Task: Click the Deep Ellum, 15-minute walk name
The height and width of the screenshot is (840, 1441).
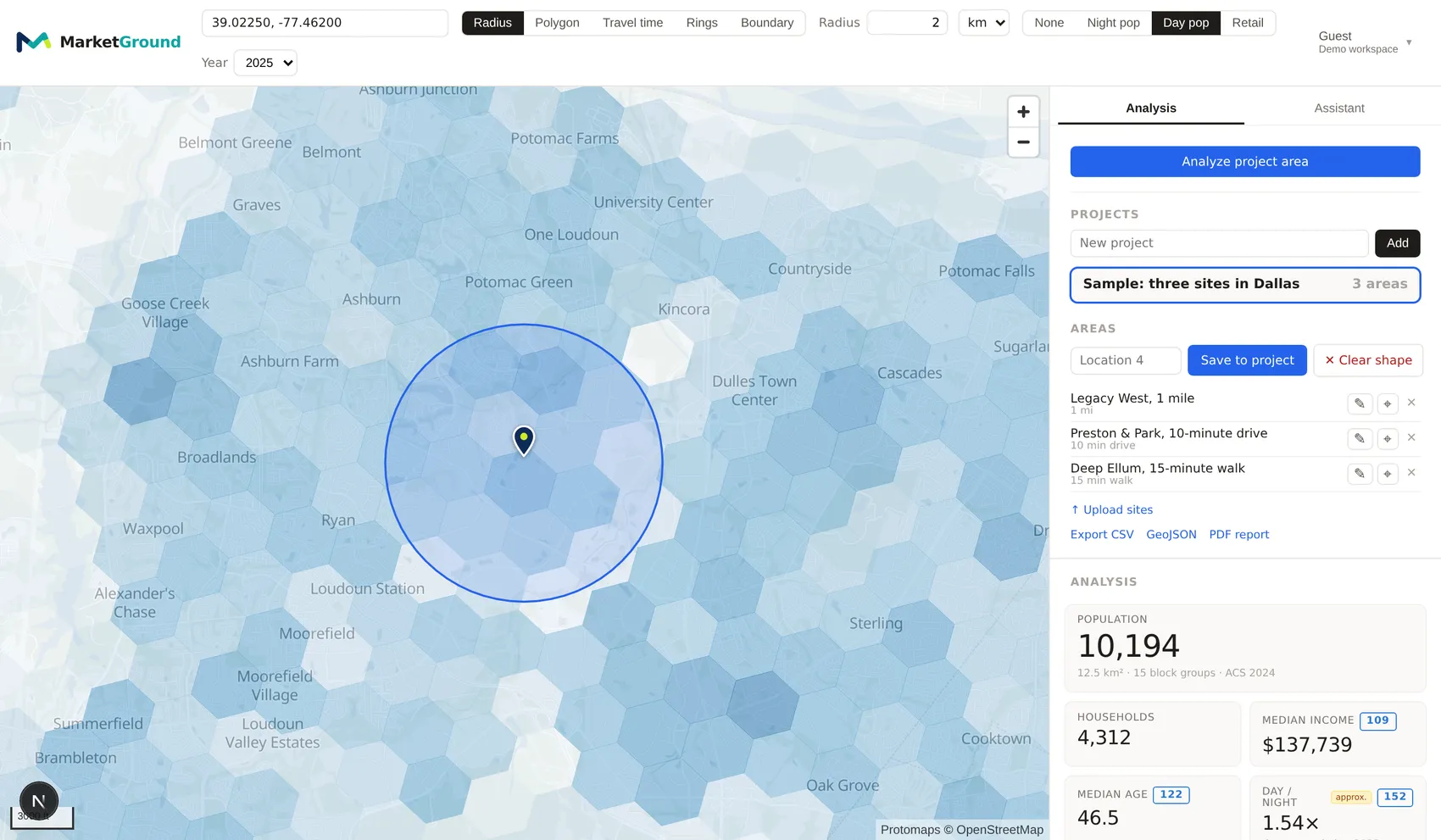Action: pyautogui.click(x=1157, y=469)
